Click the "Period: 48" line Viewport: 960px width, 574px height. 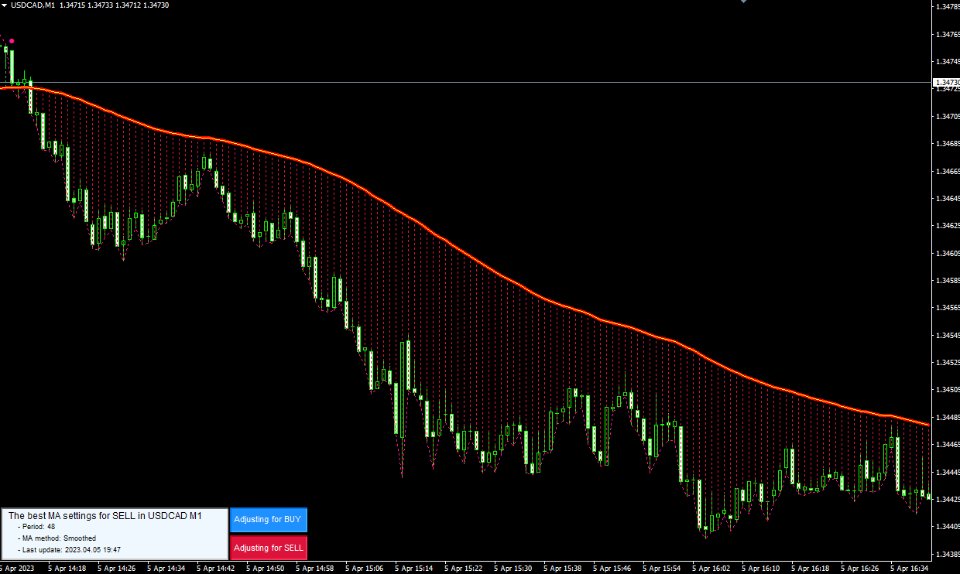coord(37,527)
